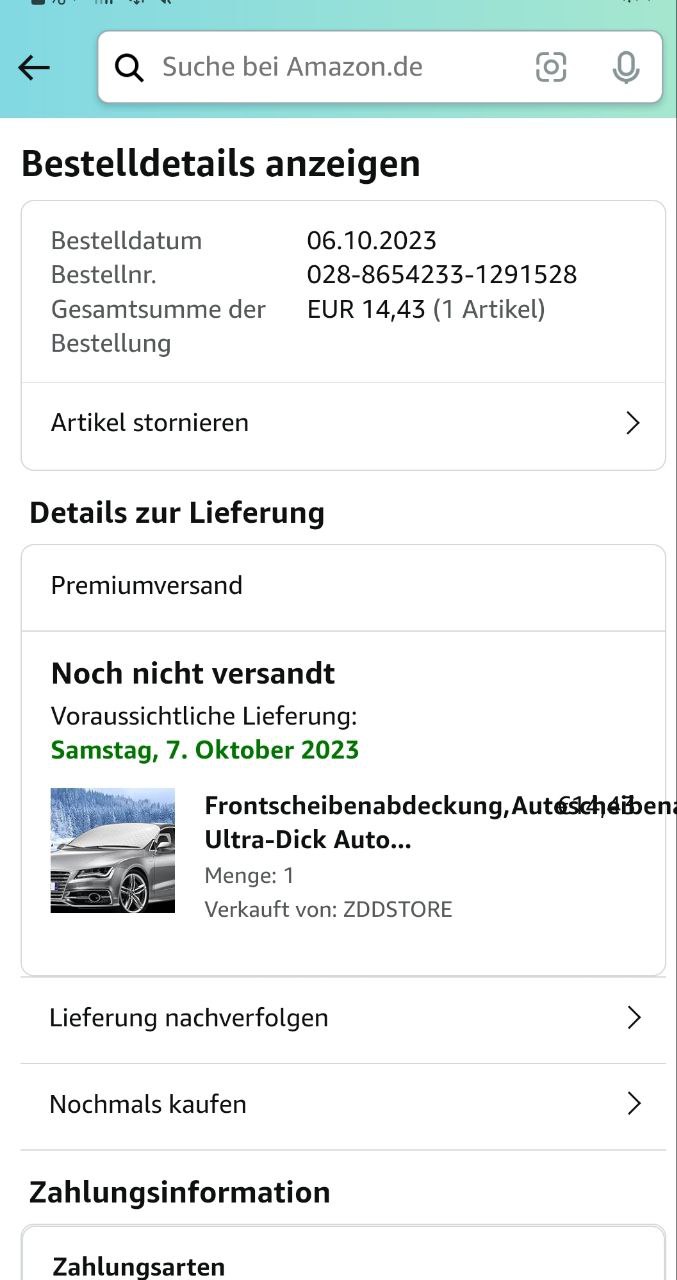Viewport: 677px width, 1280px height.
Task: Tap the magnifying glass search icon
Action: click(x=129, y=67)
